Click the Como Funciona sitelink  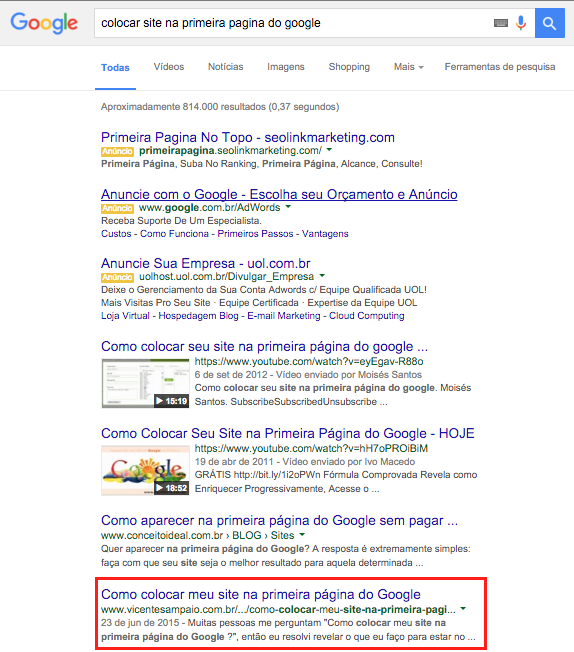click(x=174, y=234)
